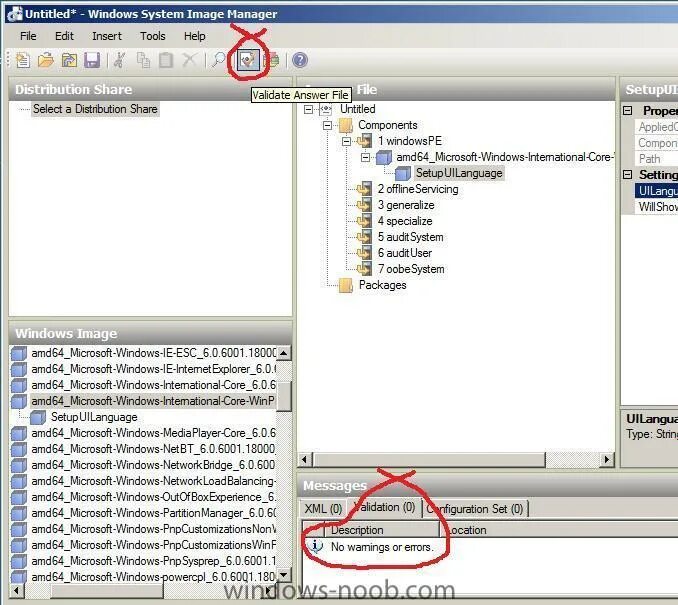Collapse the Properties section in the properties pane

tap(628, 111)
